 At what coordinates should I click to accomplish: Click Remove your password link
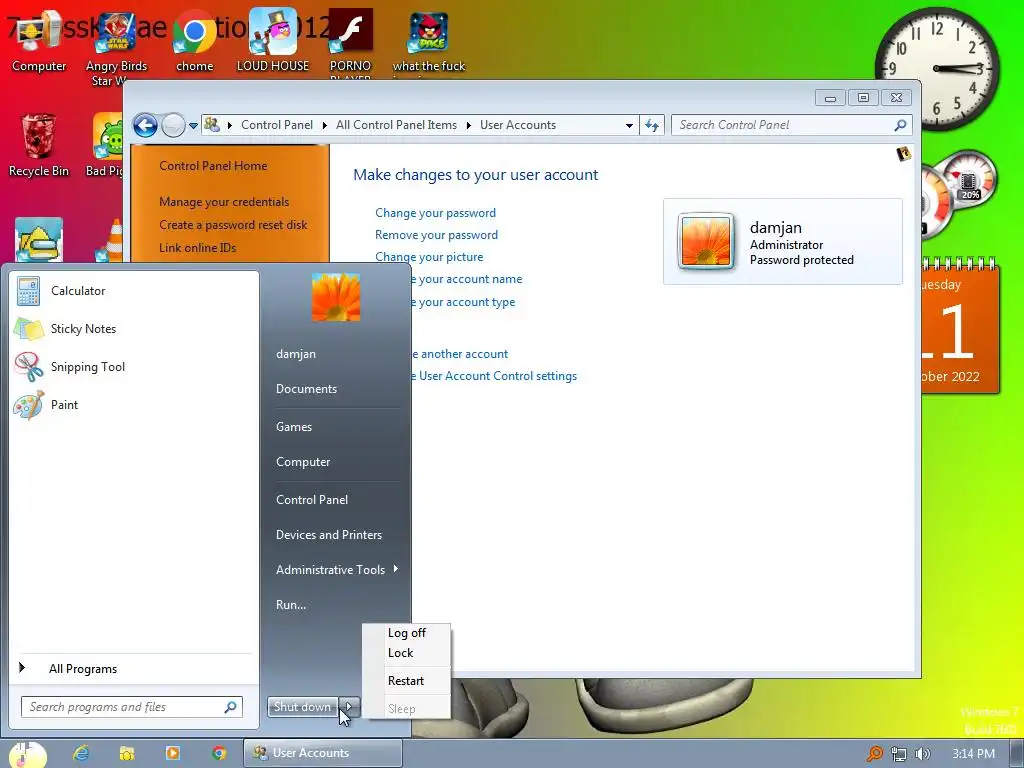click(436, 235)
